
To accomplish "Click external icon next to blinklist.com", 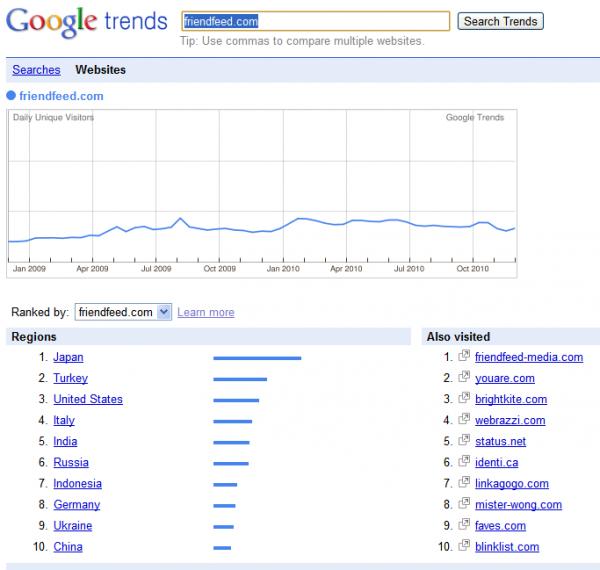I will click(x=464, y=545).
